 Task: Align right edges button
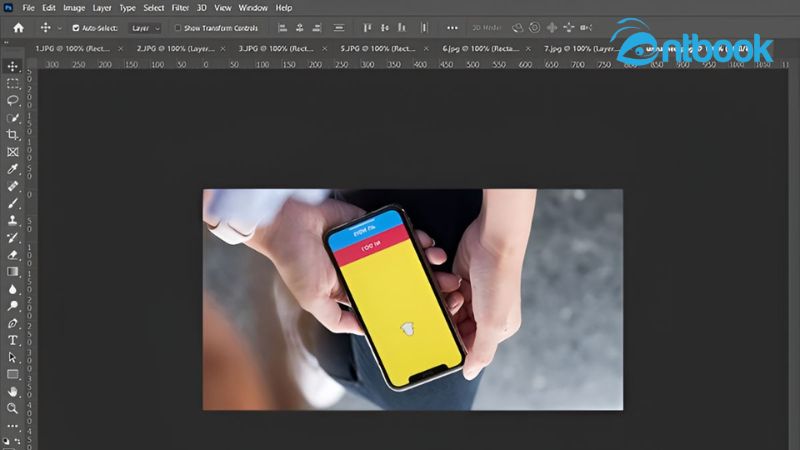(x=317, y=28)
